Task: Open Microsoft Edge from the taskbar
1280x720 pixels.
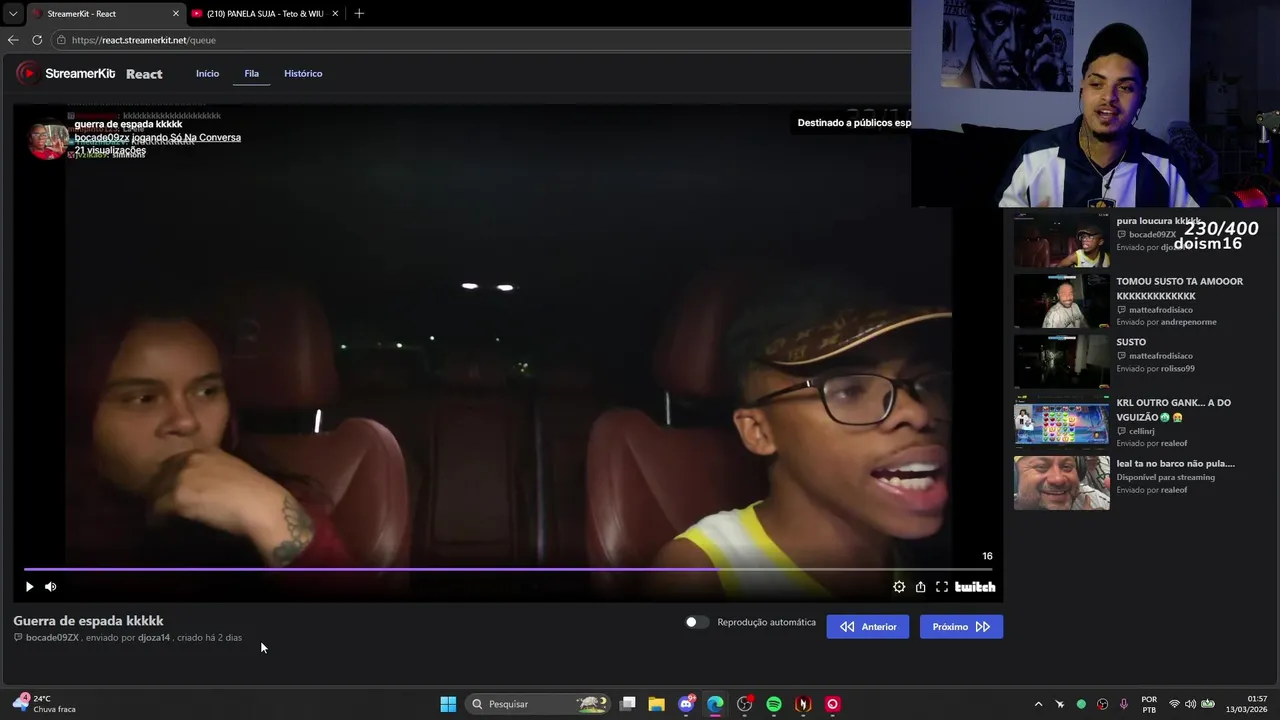Action: [x=715, y=704]
